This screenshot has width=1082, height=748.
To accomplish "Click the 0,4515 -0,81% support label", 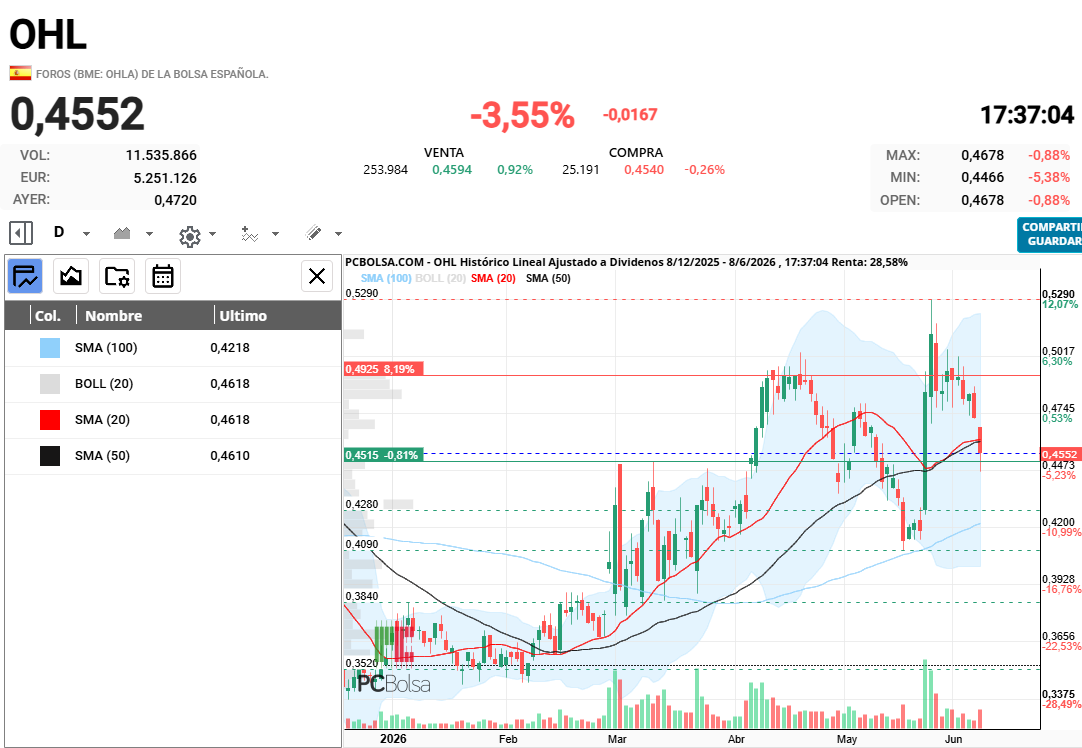I will pos(383,455).
